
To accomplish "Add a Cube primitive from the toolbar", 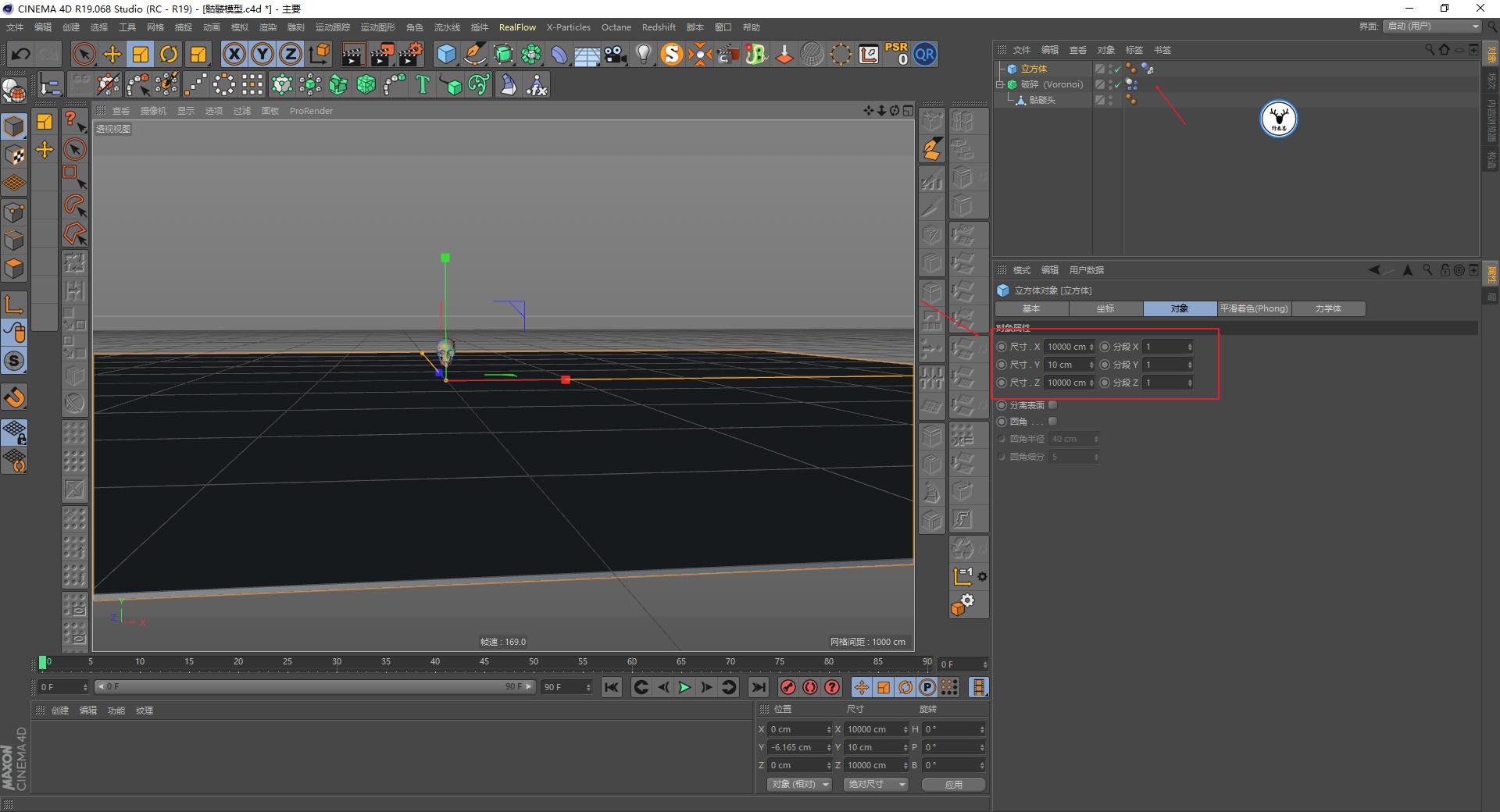I will pos(447,54).
